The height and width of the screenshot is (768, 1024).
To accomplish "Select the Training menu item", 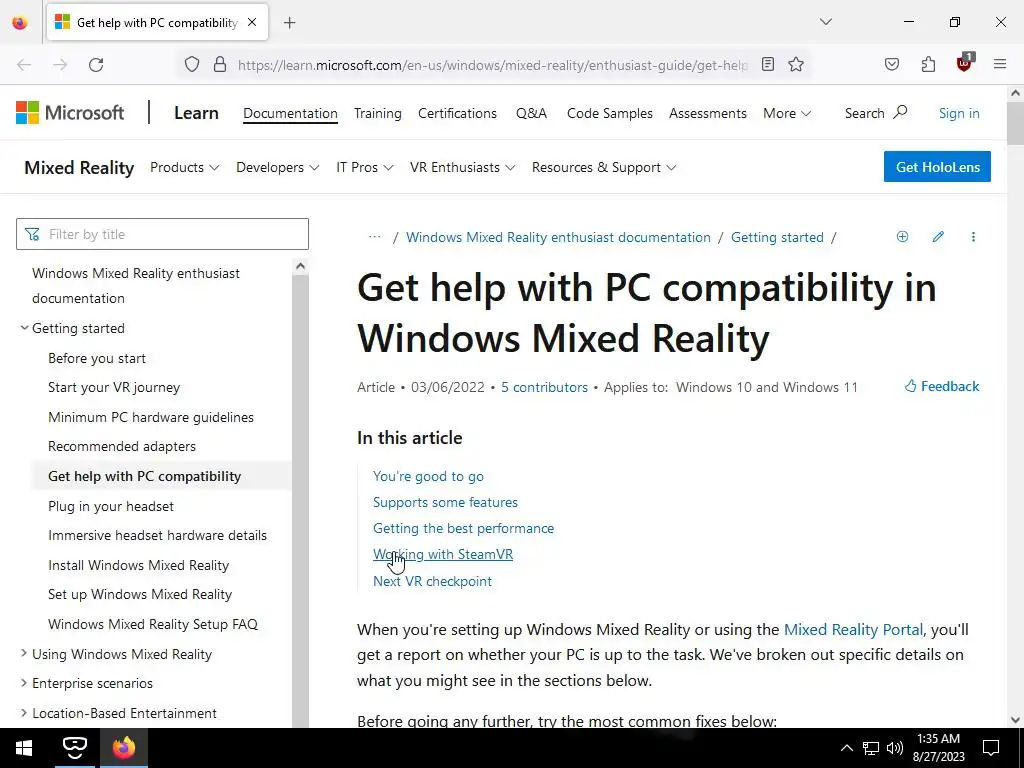I will point(377,113).
